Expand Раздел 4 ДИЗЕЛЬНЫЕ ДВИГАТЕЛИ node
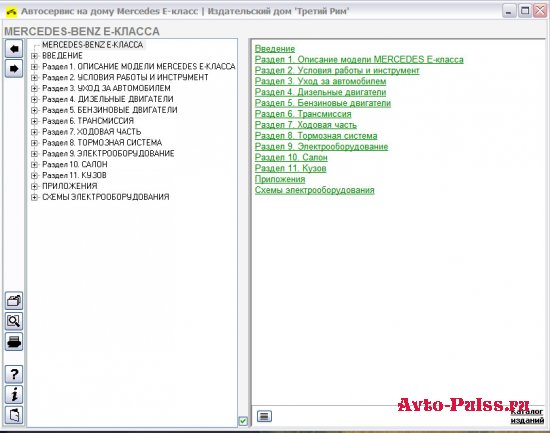The width and height of the screenshot is (550, 433). click(x=34, y=99)
